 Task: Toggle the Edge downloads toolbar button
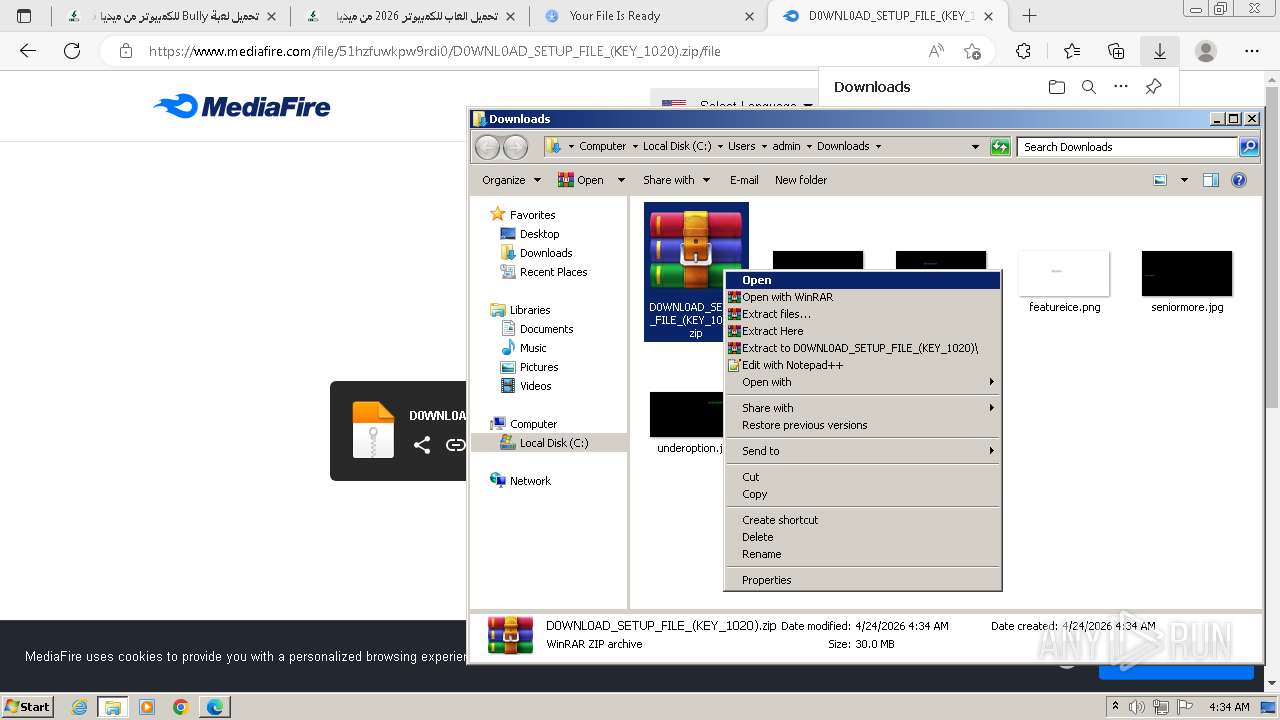(x=1160, y=51)
